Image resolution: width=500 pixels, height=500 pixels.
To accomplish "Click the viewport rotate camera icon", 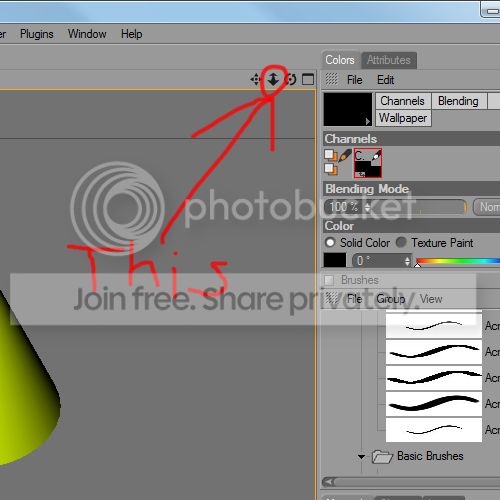I will (x=290, y=79).
